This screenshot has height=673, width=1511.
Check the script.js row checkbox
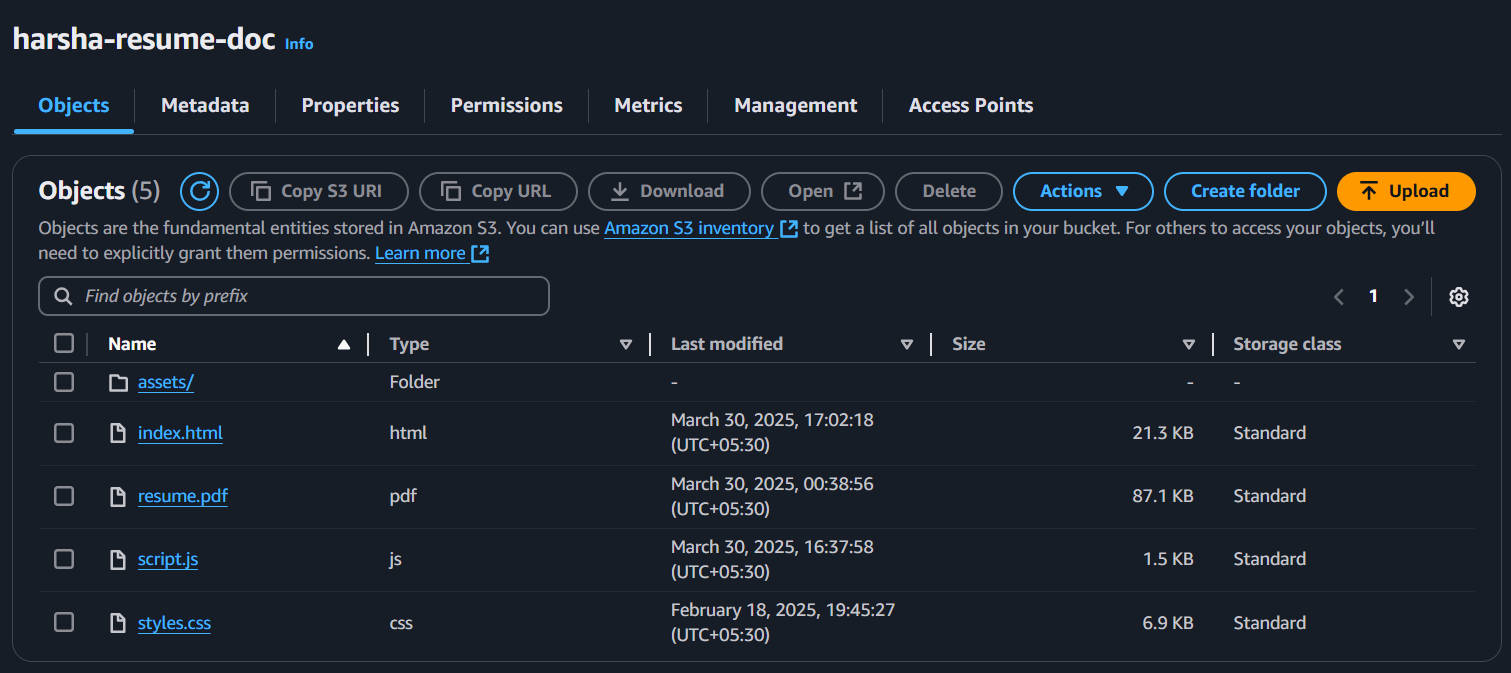[x=64, y=559]
